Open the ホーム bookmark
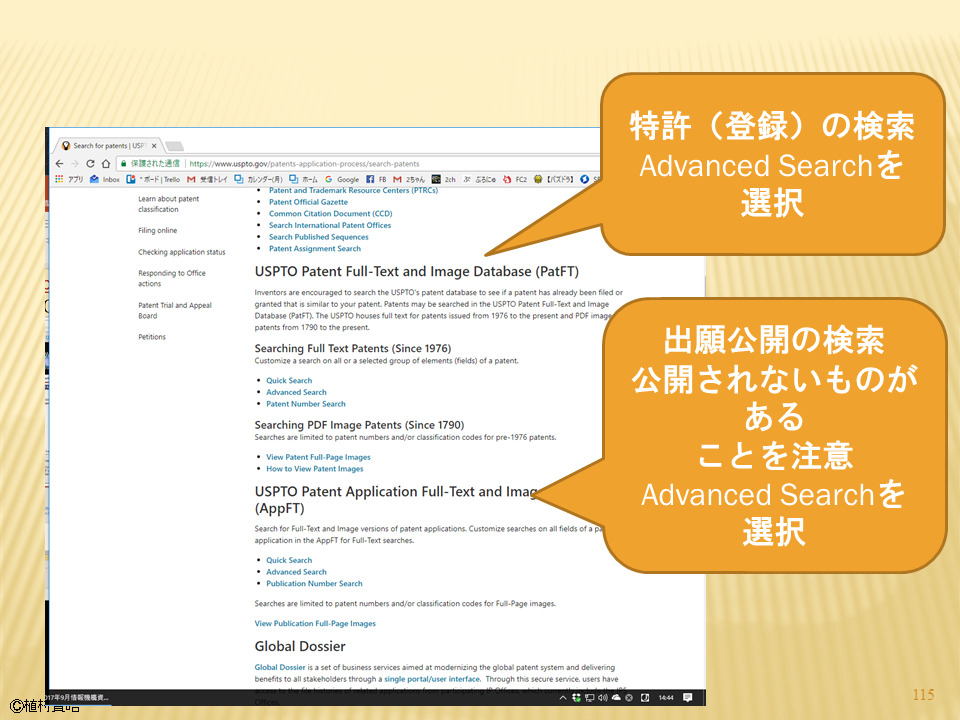Image resolution: width=960 pixels, height=720 pixels. coord(304,179)
